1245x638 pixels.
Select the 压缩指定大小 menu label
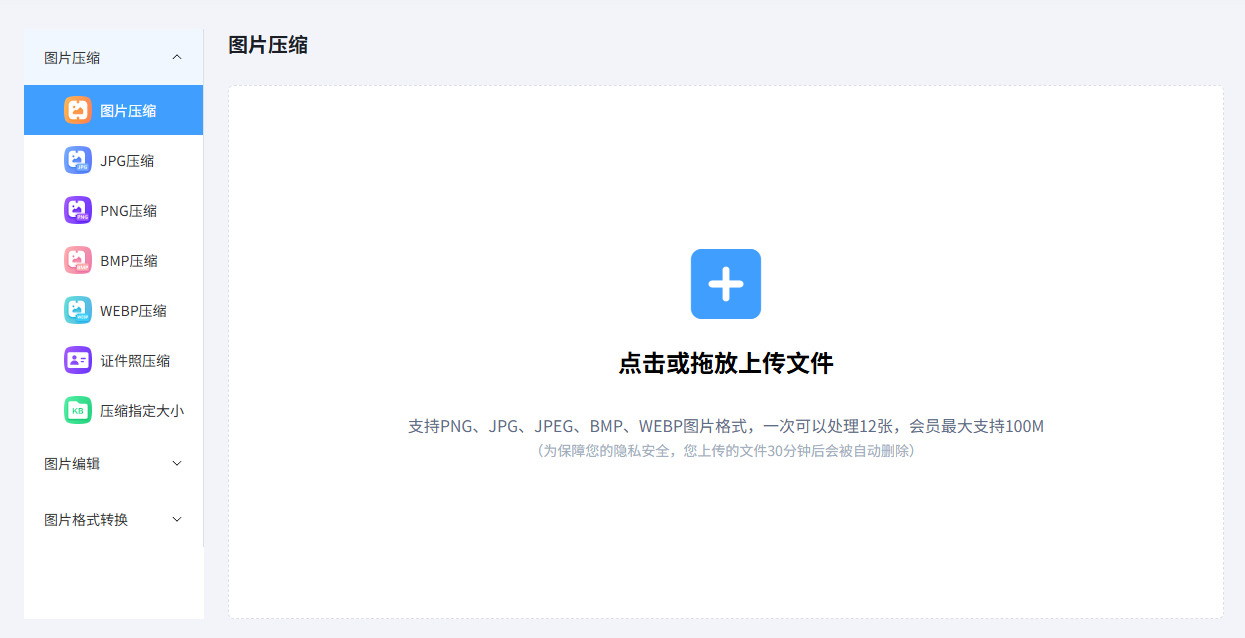click(142, 411)
